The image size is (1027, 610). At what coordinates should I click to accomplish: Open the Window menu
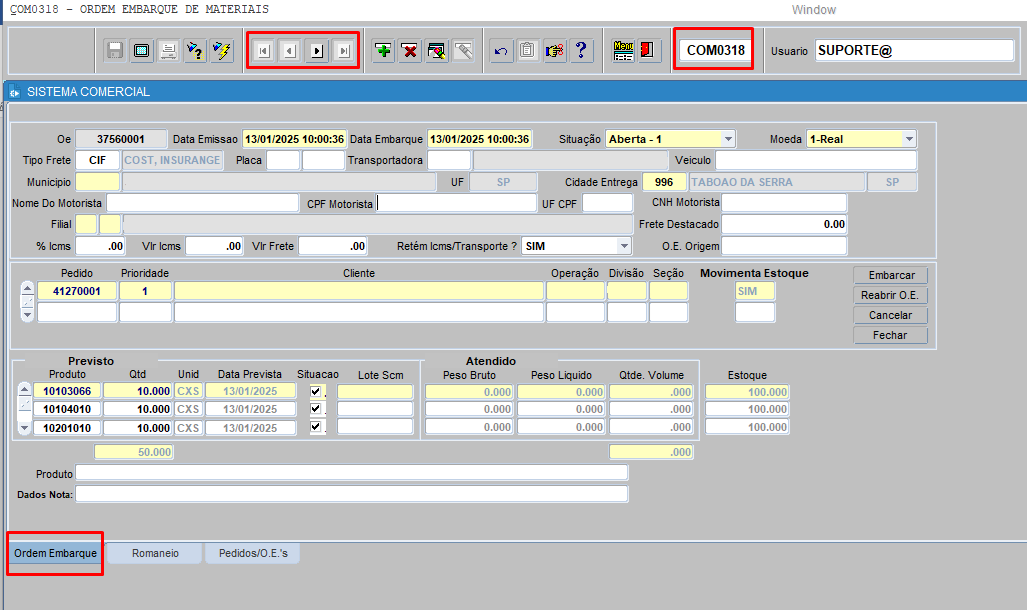pos(813,10)
